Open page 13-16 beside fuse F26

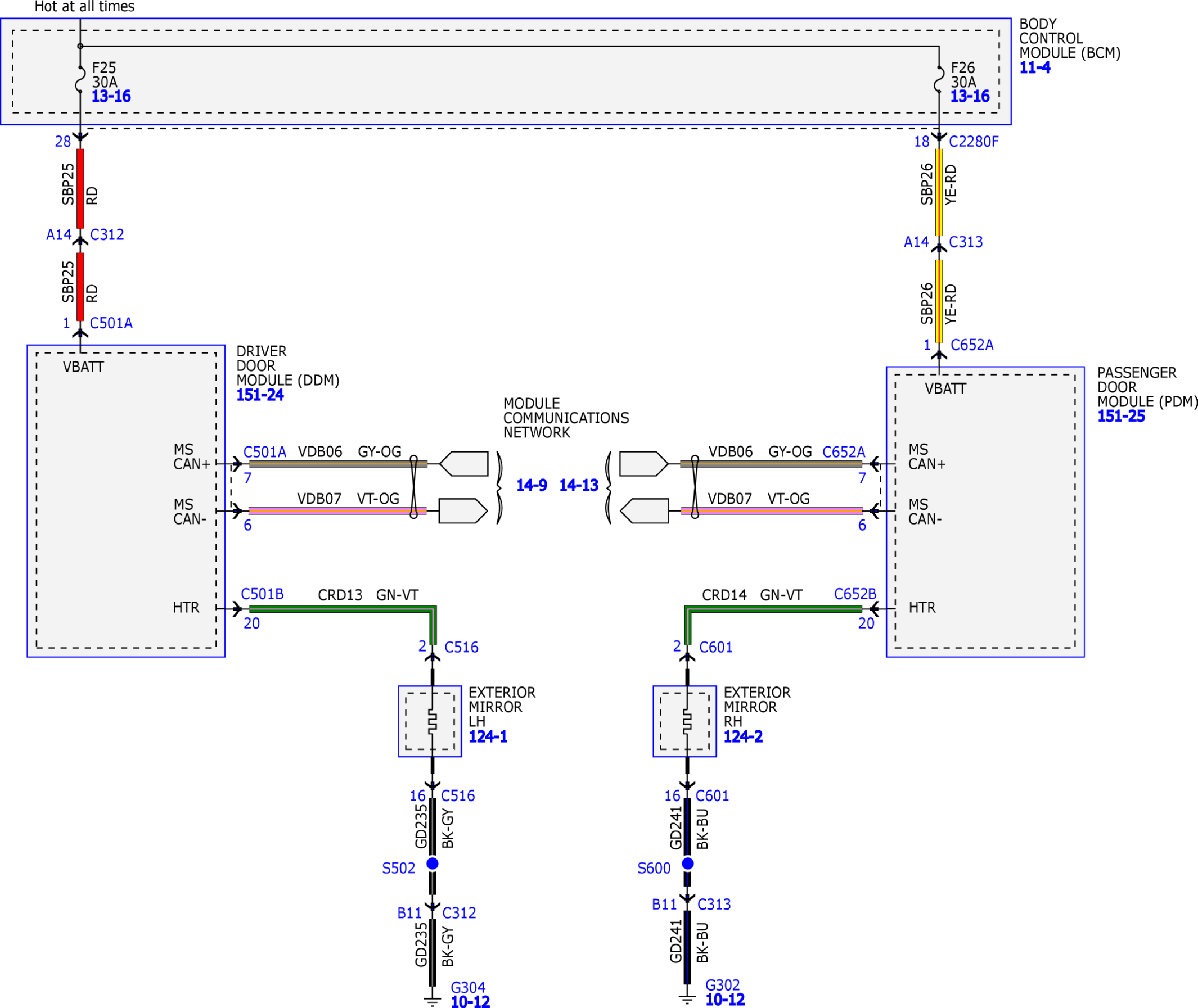pyautogui.click(x=970, y=96)
